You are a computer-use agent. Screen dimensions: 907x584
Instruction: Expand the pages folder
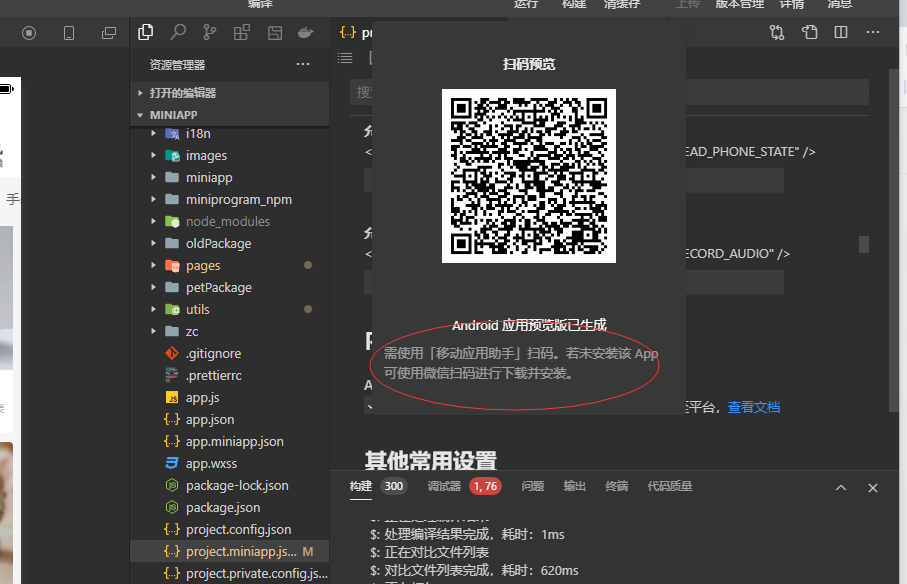point(230,265)
